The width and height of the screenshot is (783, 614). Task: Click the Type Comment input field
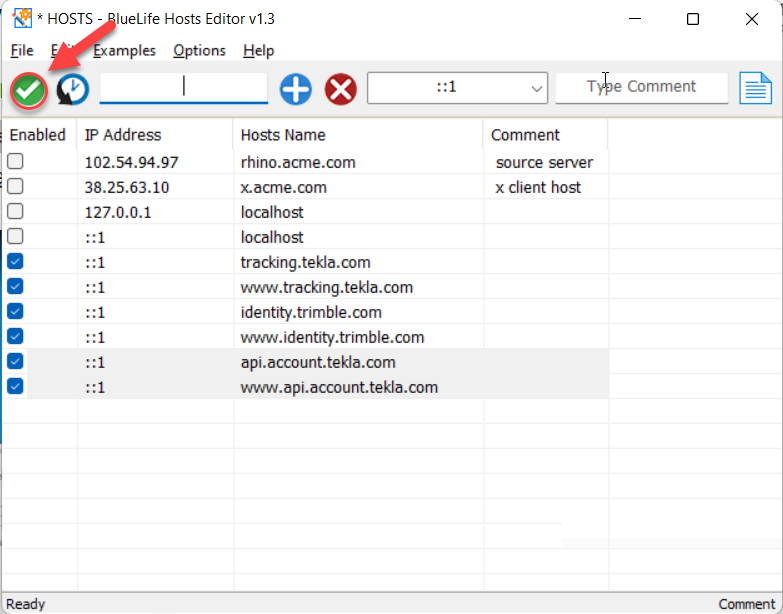point(642,87)
